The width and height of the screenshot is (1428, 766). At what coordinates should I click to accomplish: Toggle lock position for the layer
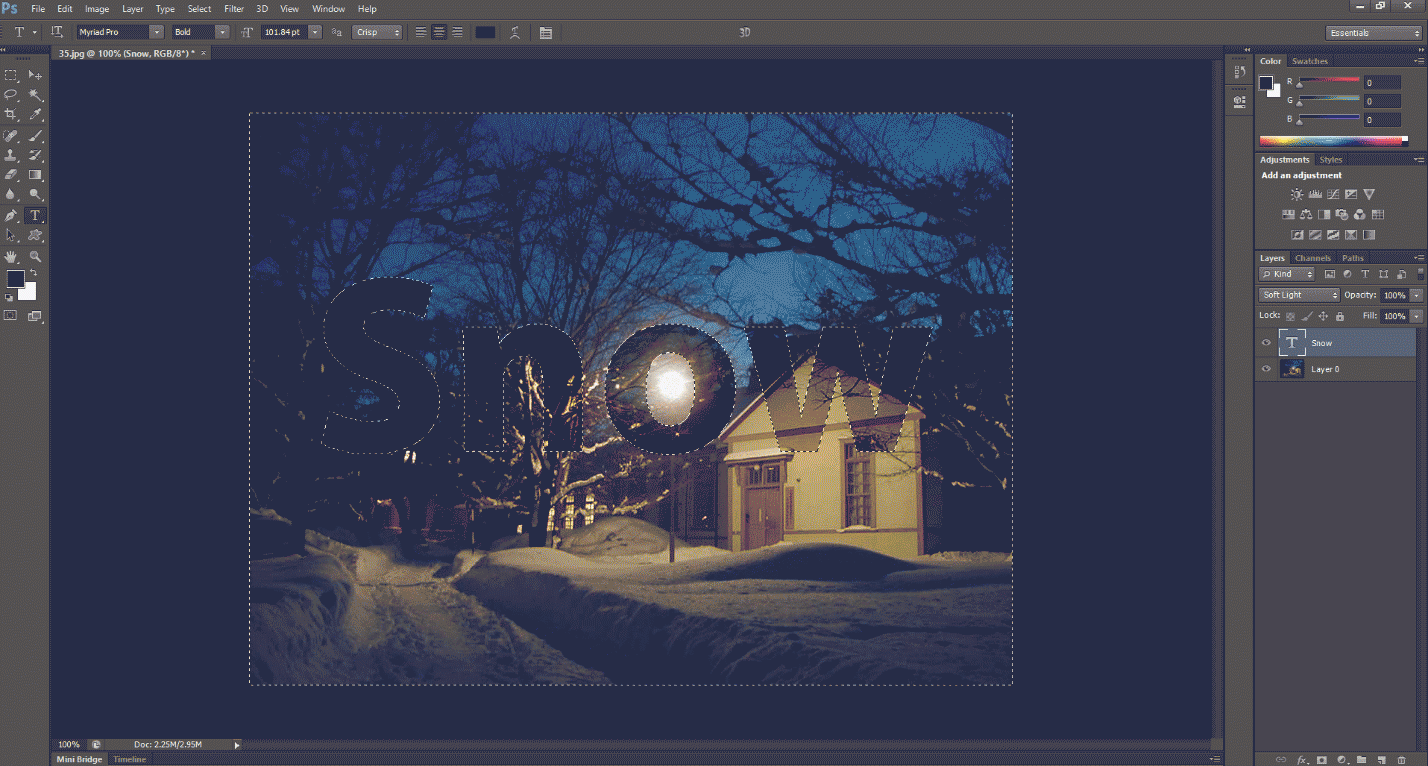pos(1323,316)
